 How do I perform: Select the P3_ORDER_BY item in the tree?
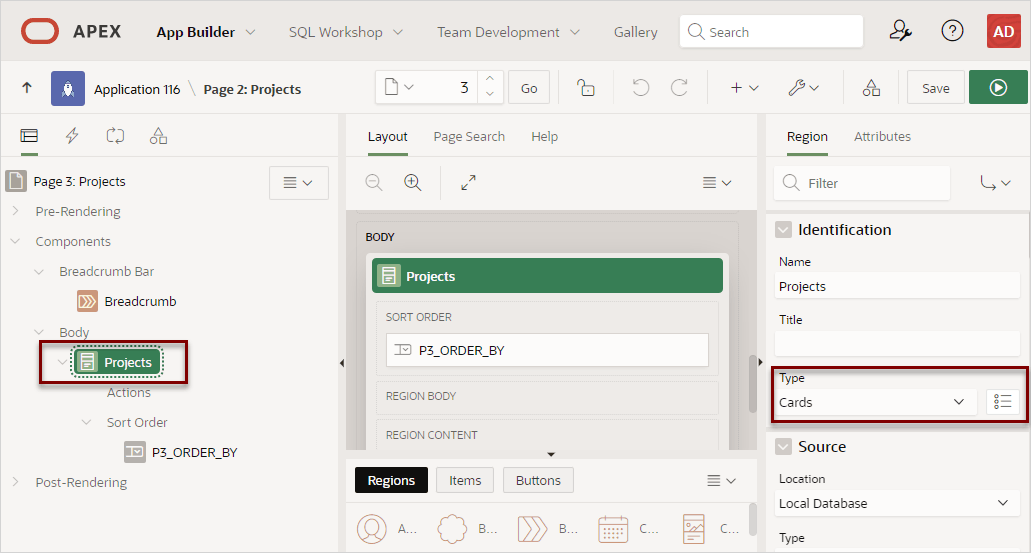tap(181, 452)
